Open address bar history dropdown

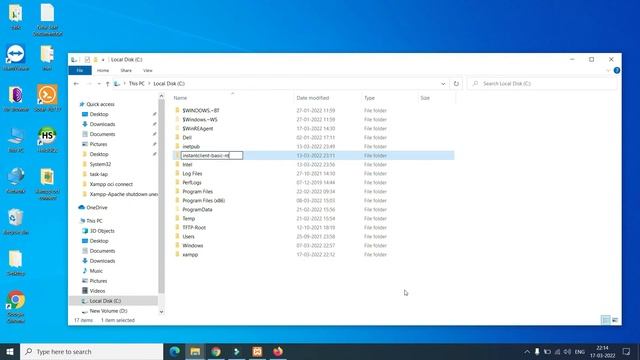click(443, 84)
